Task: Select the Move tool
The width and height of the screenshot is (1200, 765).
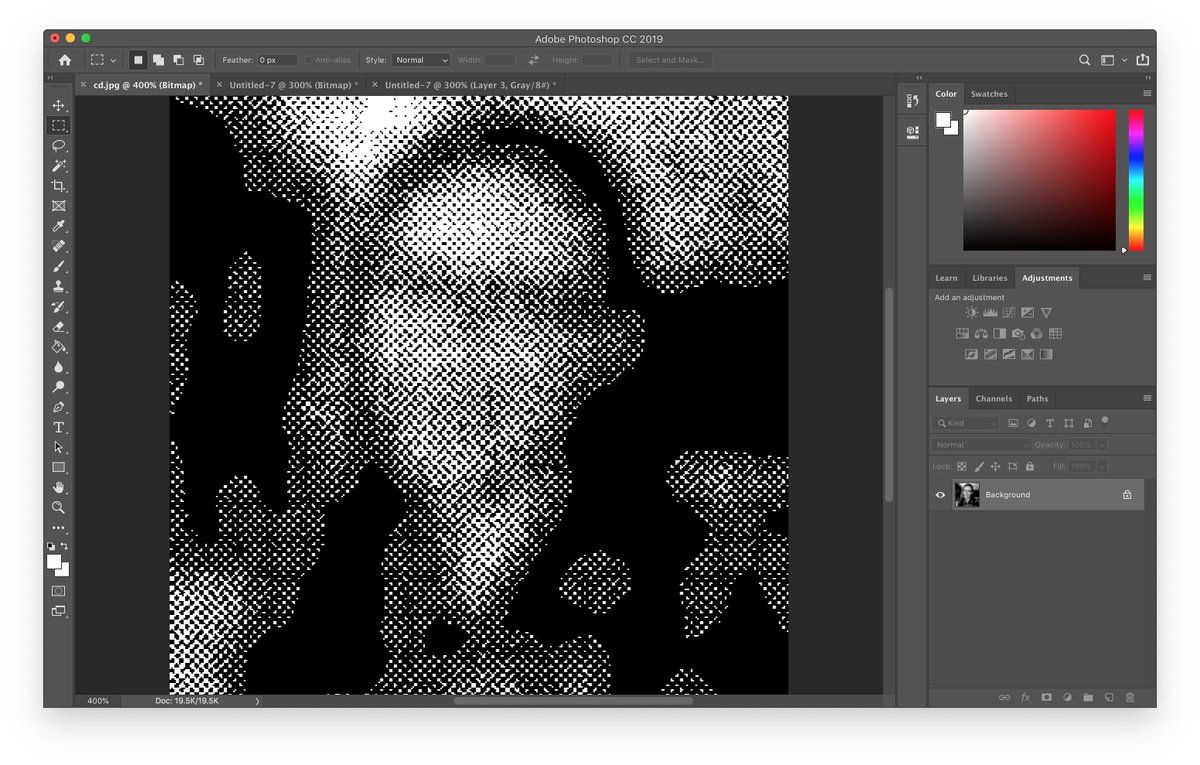Action: coord(59,106)
